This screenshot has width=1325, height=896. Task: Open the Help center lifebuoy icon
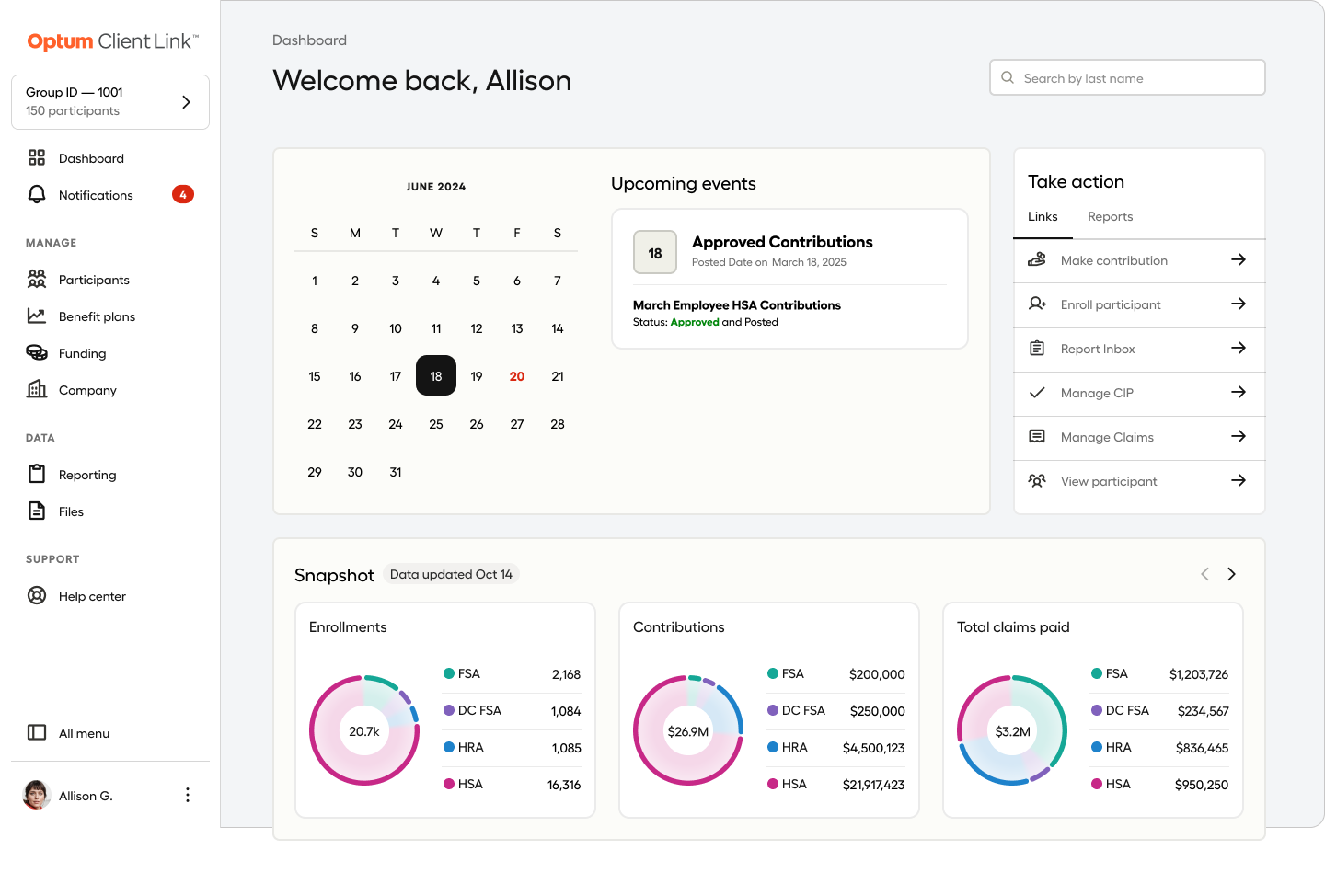37,595
